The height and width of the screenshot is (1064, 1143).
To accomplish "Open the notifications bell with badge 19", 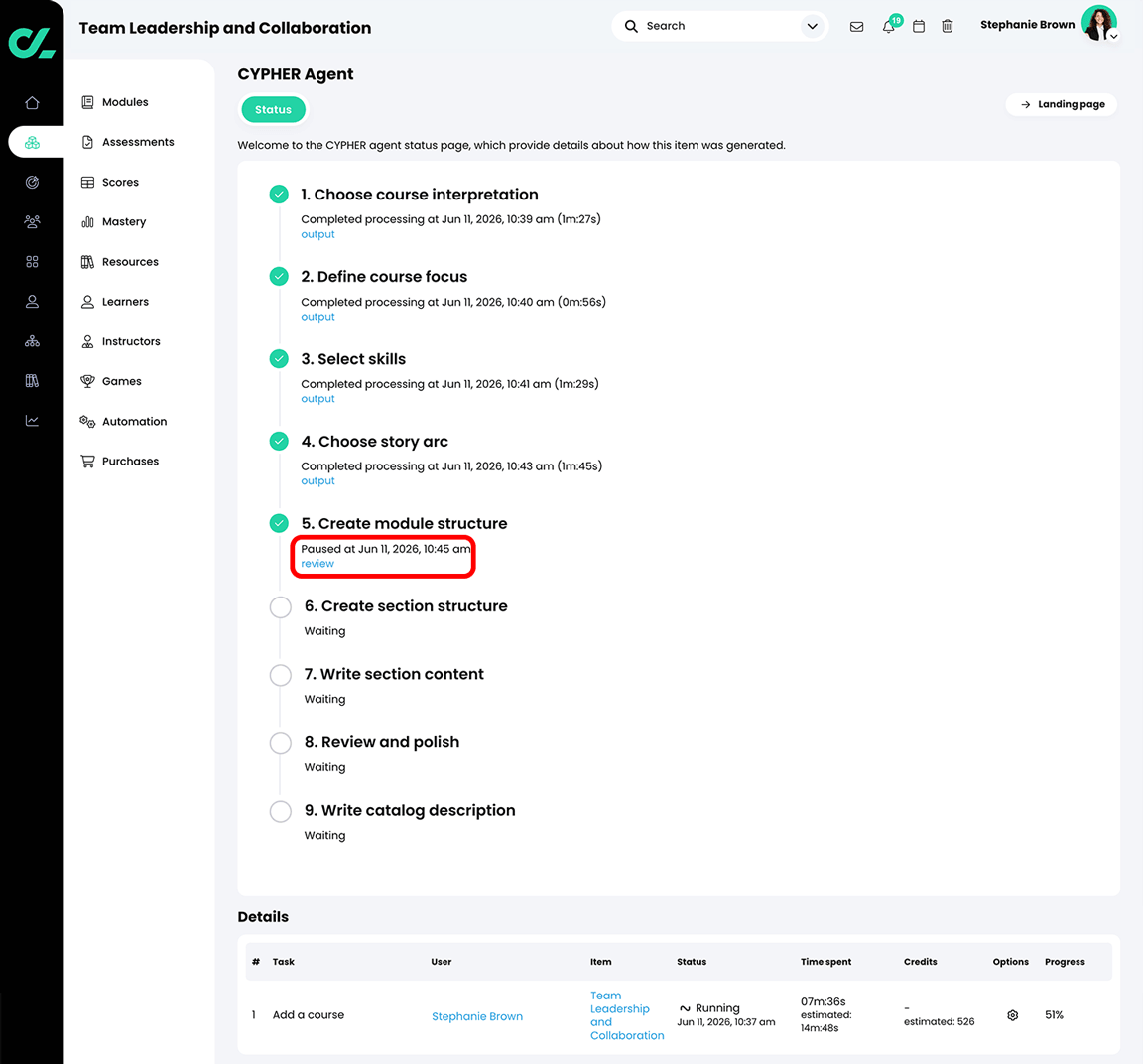I will pos(889,26).
